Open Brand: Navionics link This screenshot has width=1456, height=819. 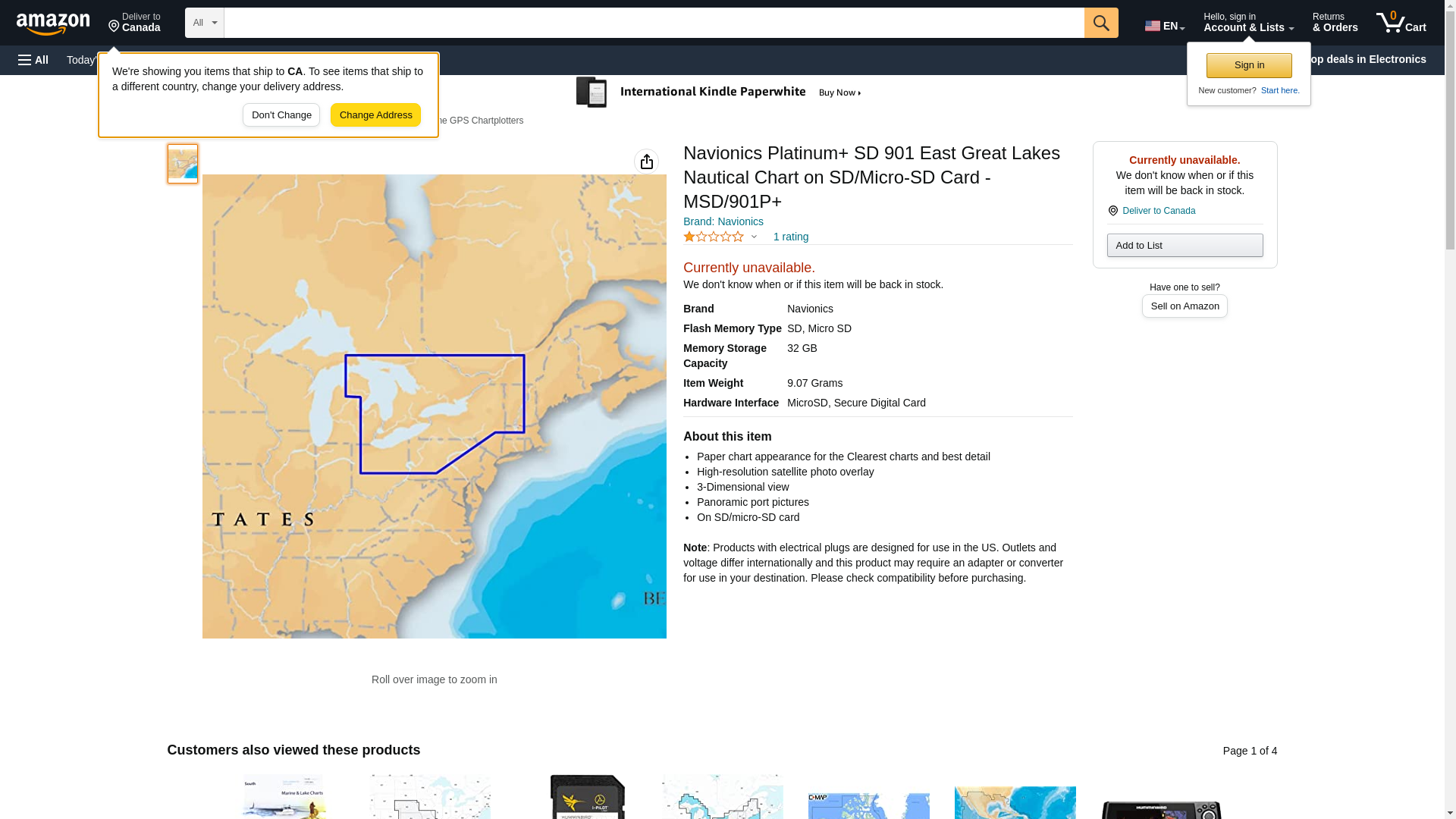[723, 221]
